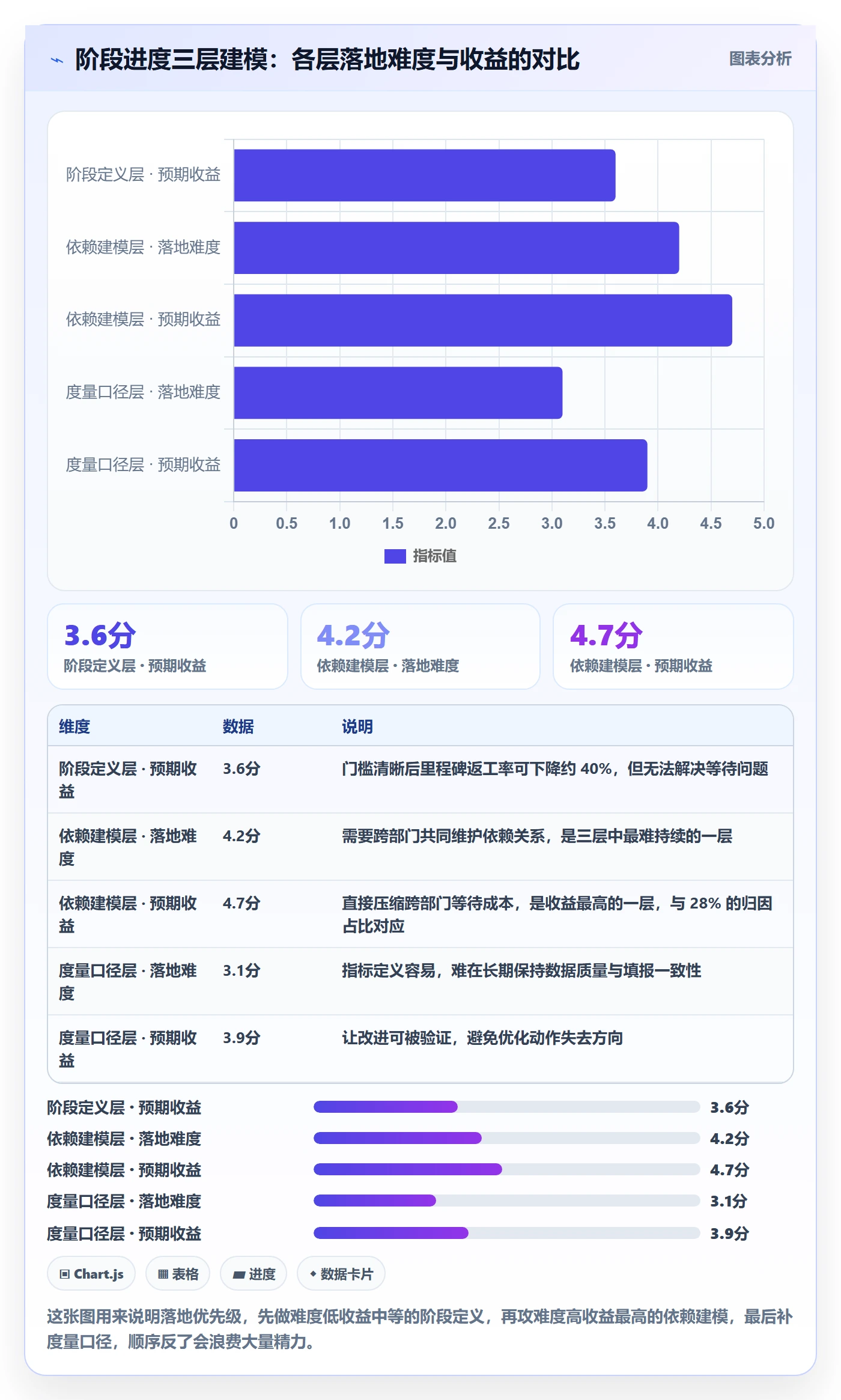841x1400 pixels.
Task: Click the 度量口径层 · 预期收益 chart bar
Action: (440, 465)
